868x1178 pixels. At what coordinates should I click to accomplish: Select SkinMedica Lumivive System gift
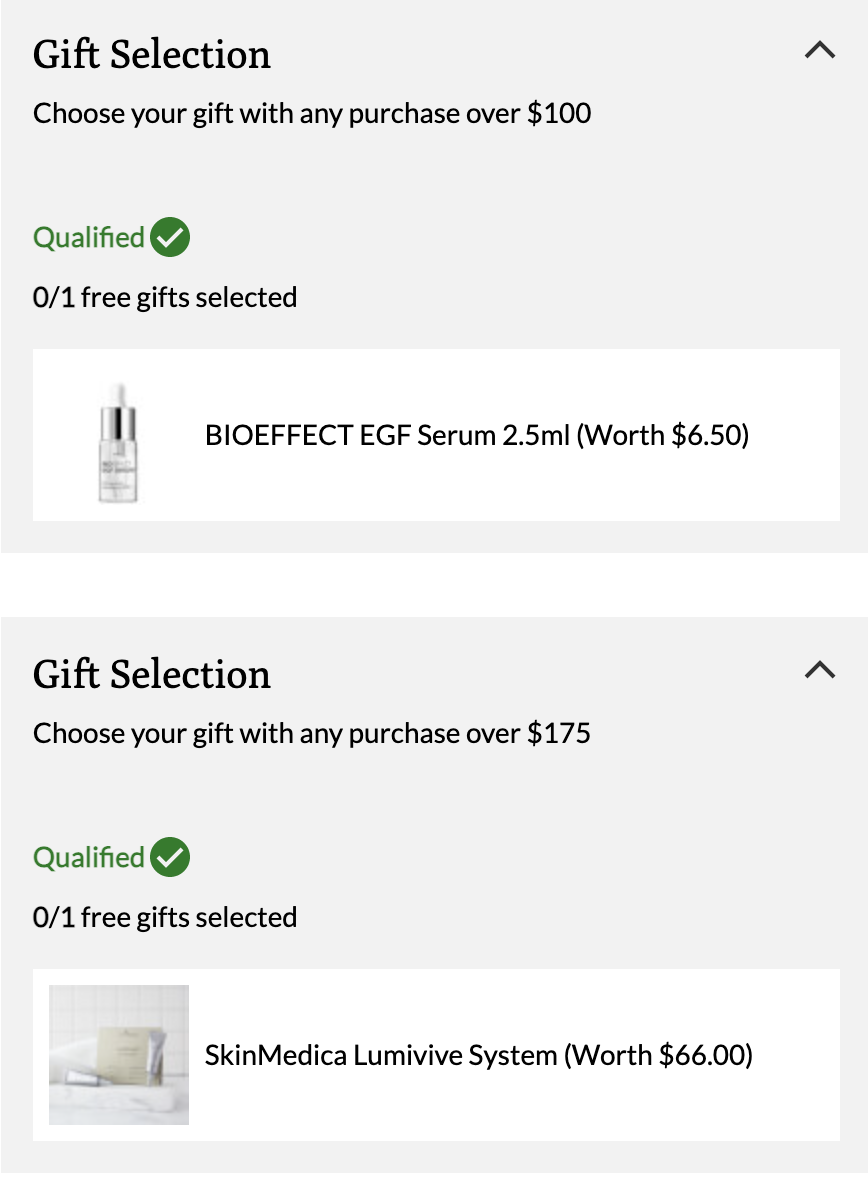pos(436,1055)
